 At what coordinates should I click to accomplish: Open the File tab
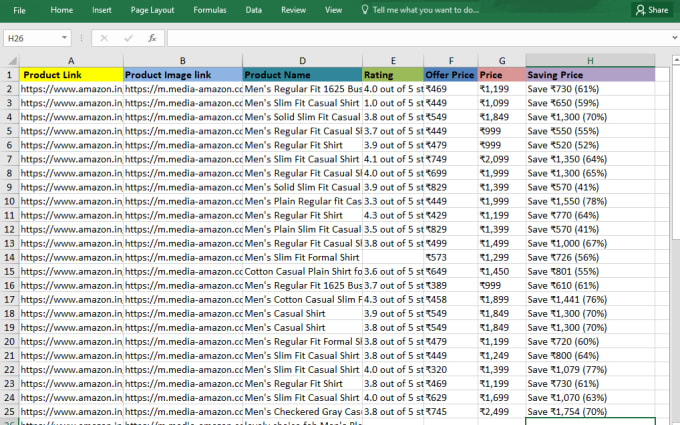19,10
